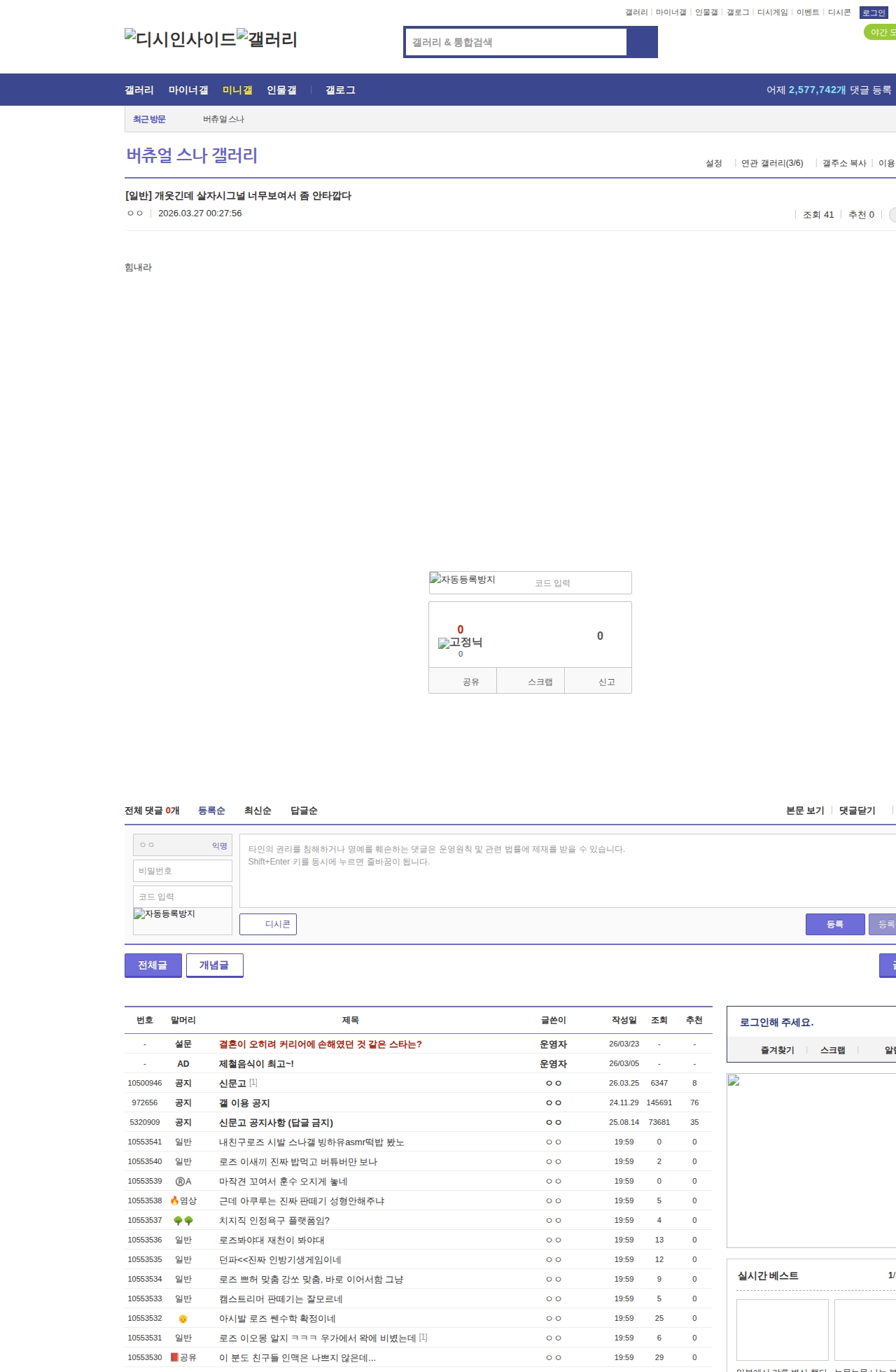
Task: Collapse comments with 댓글닫기
Action: click(857, 811)
